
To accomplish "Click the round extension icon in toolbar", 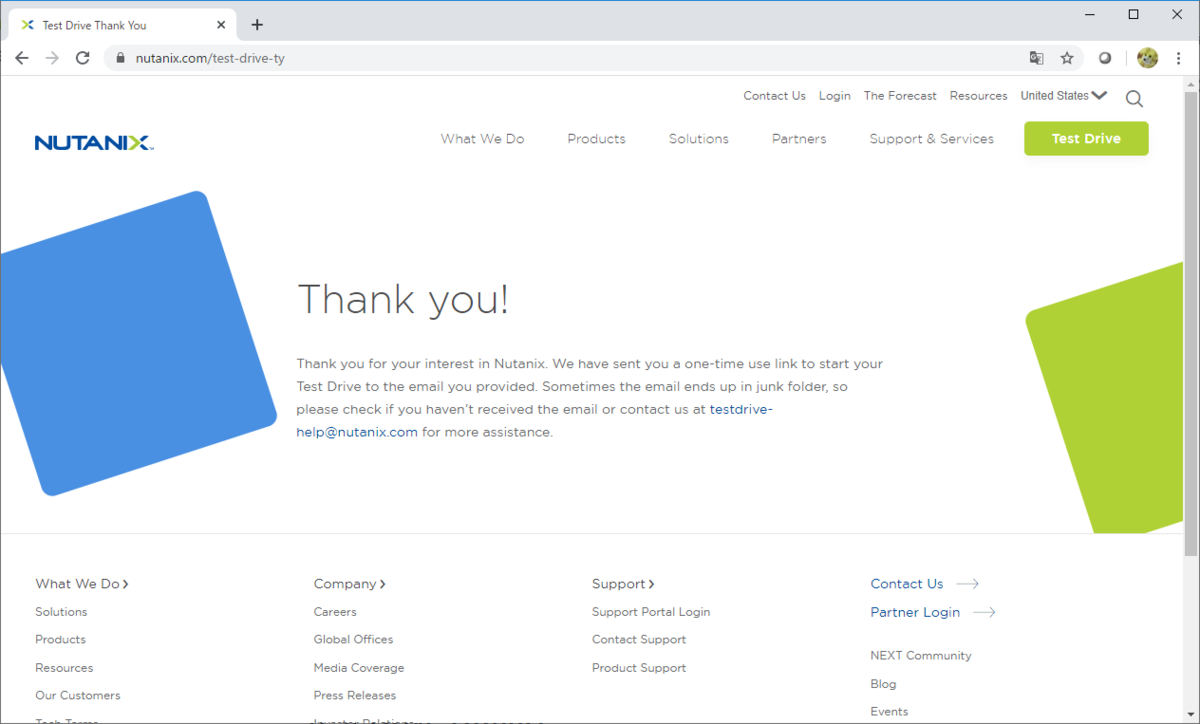I will click(1105, 58).
